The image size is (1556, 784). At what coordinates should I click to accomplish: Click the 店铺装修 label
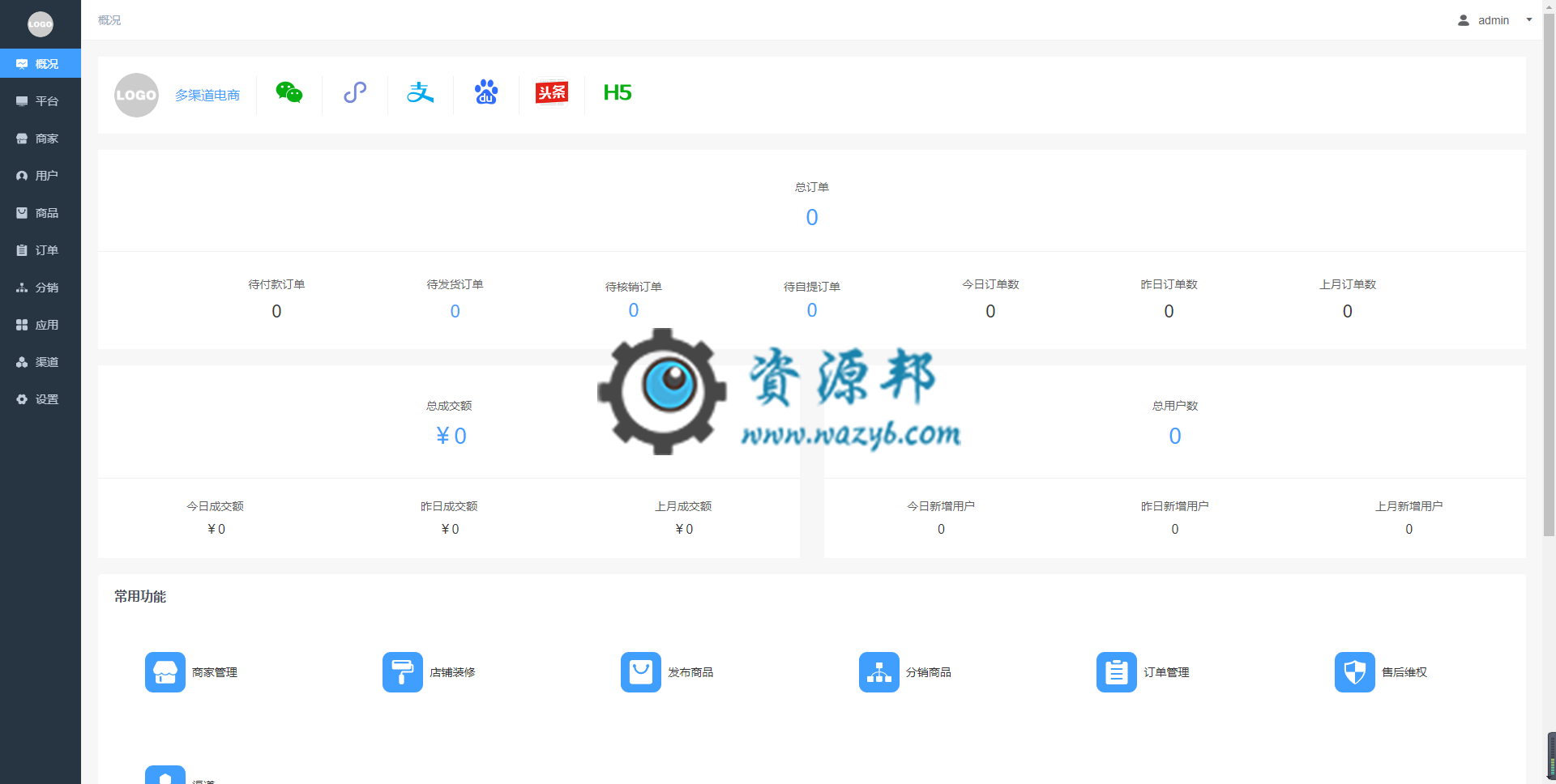(452, 672)
